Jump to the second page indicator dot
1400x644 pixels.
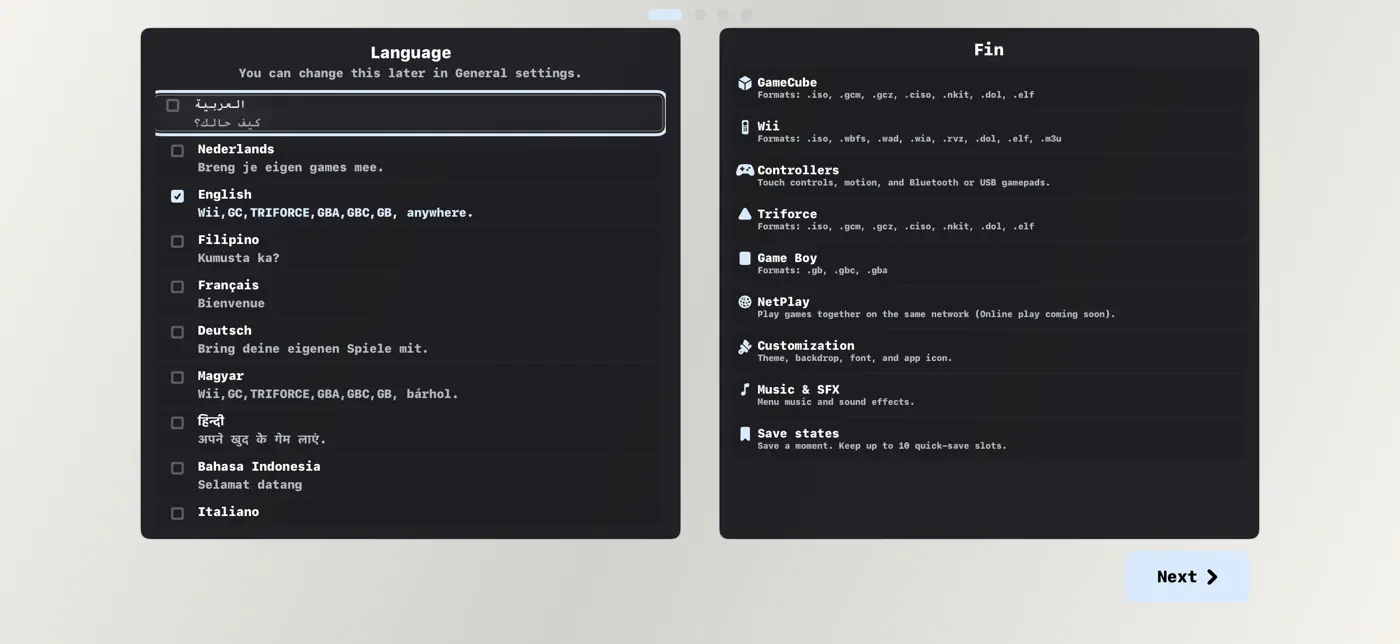pyautogui.click(x=700, y=15)
